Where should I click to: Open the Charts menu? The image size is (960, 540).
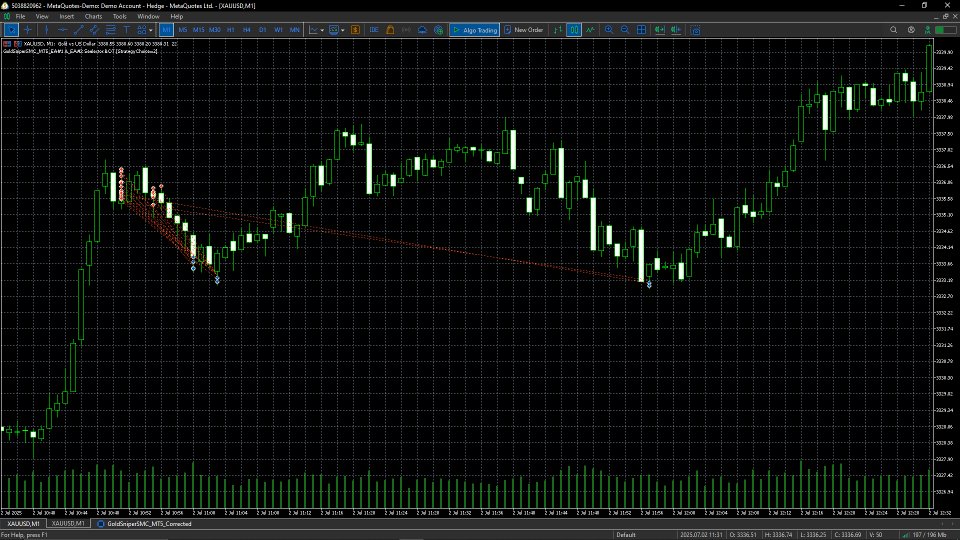(x=93, y=17)
